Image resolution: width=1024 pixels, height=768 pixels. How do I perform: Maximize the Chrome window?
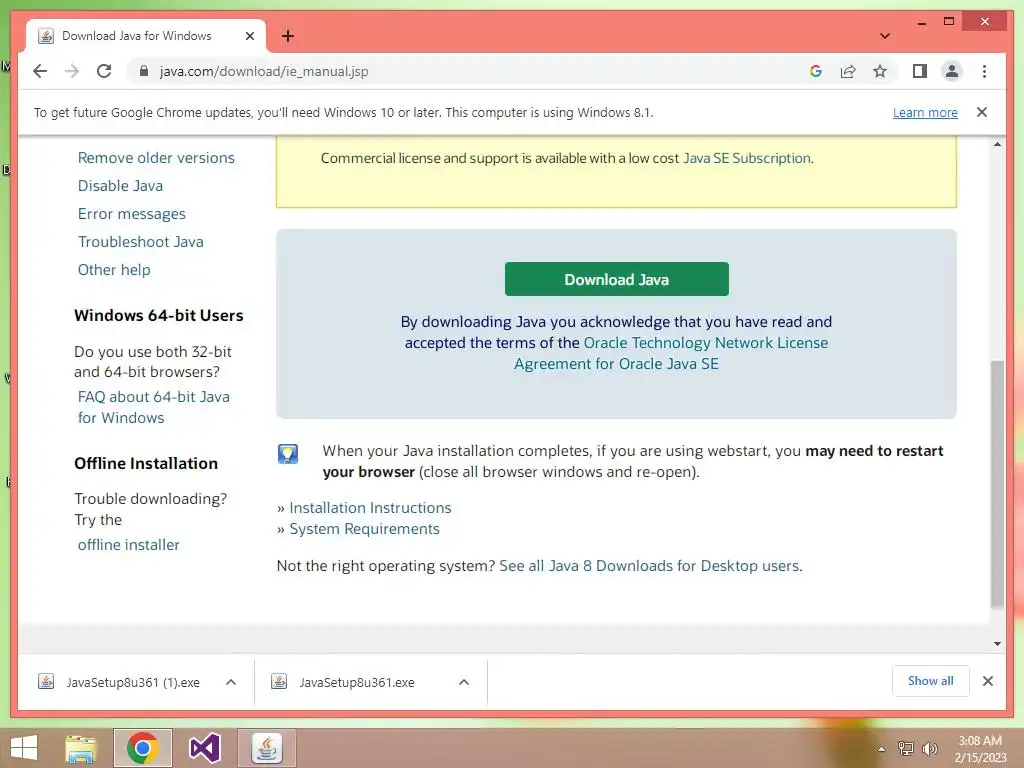coord(949,22)
